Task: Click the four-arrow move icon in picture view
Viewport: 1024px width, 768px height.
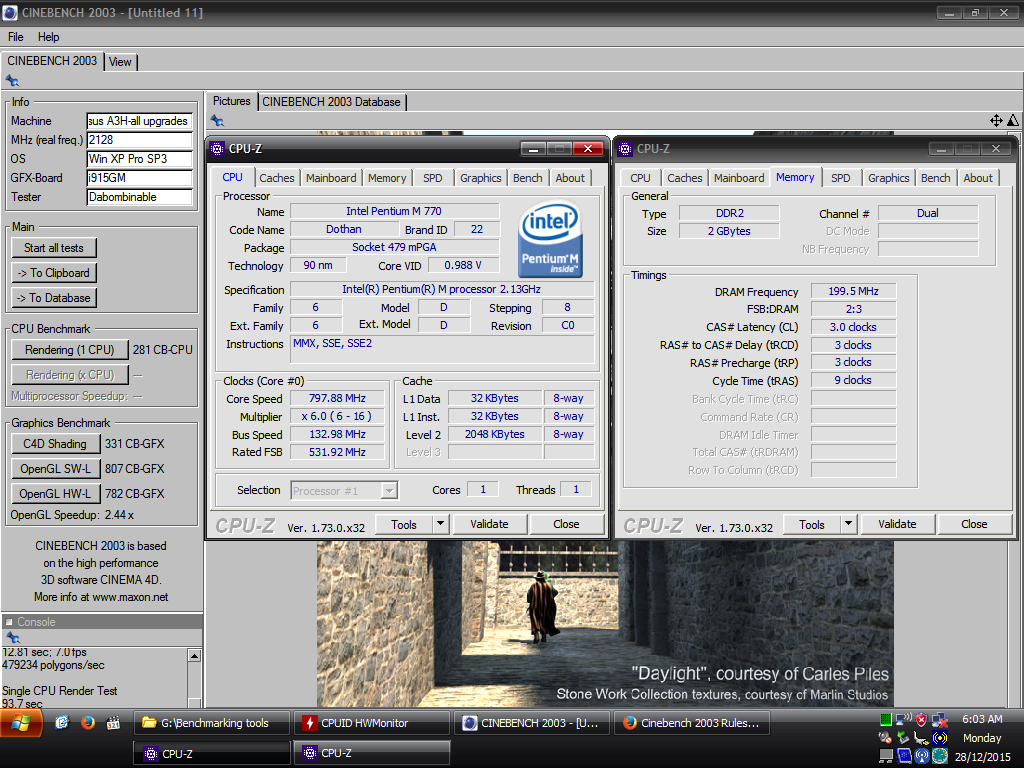Action: pyautogui.click(x=997, y=120)
